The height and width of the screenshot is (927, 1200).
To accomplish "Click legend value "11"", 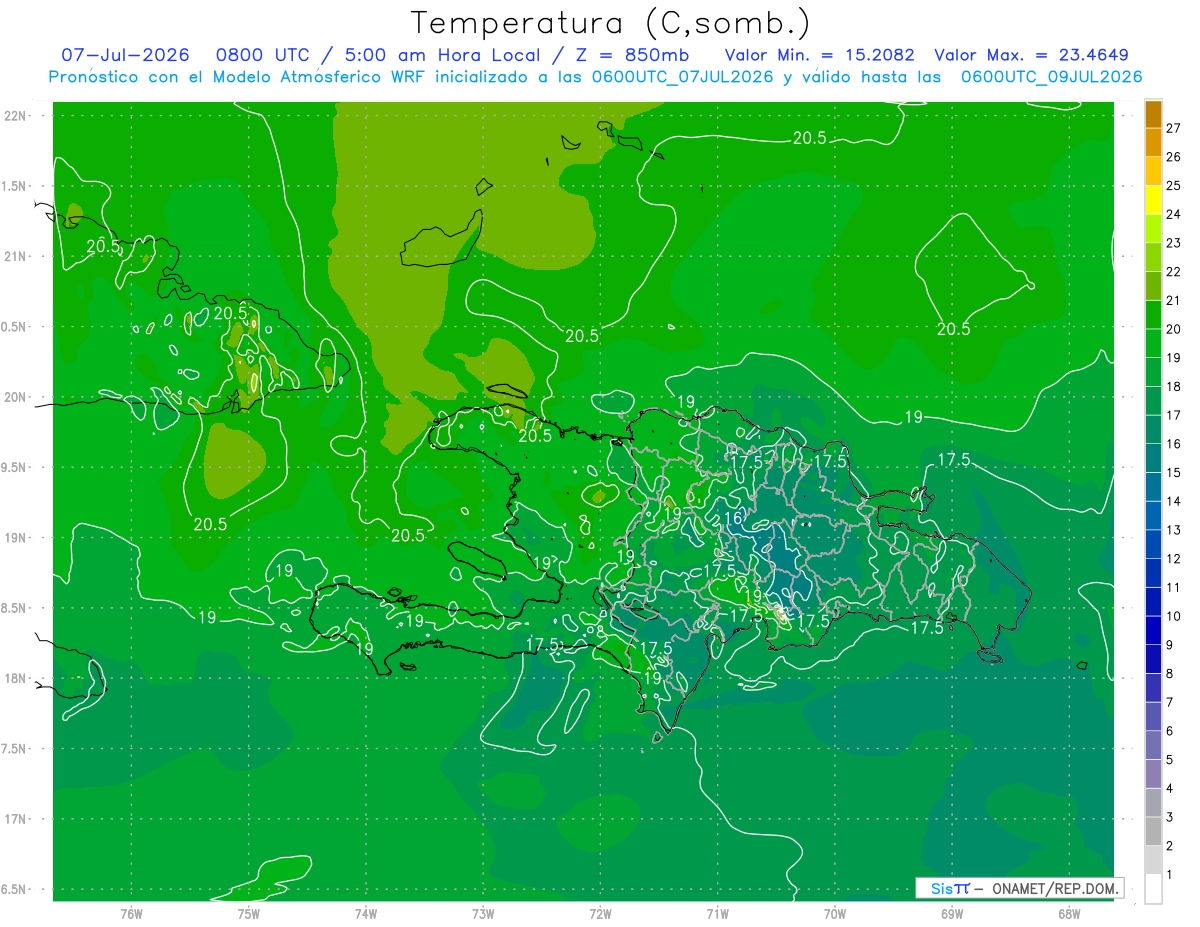I will pos(1174,588).
